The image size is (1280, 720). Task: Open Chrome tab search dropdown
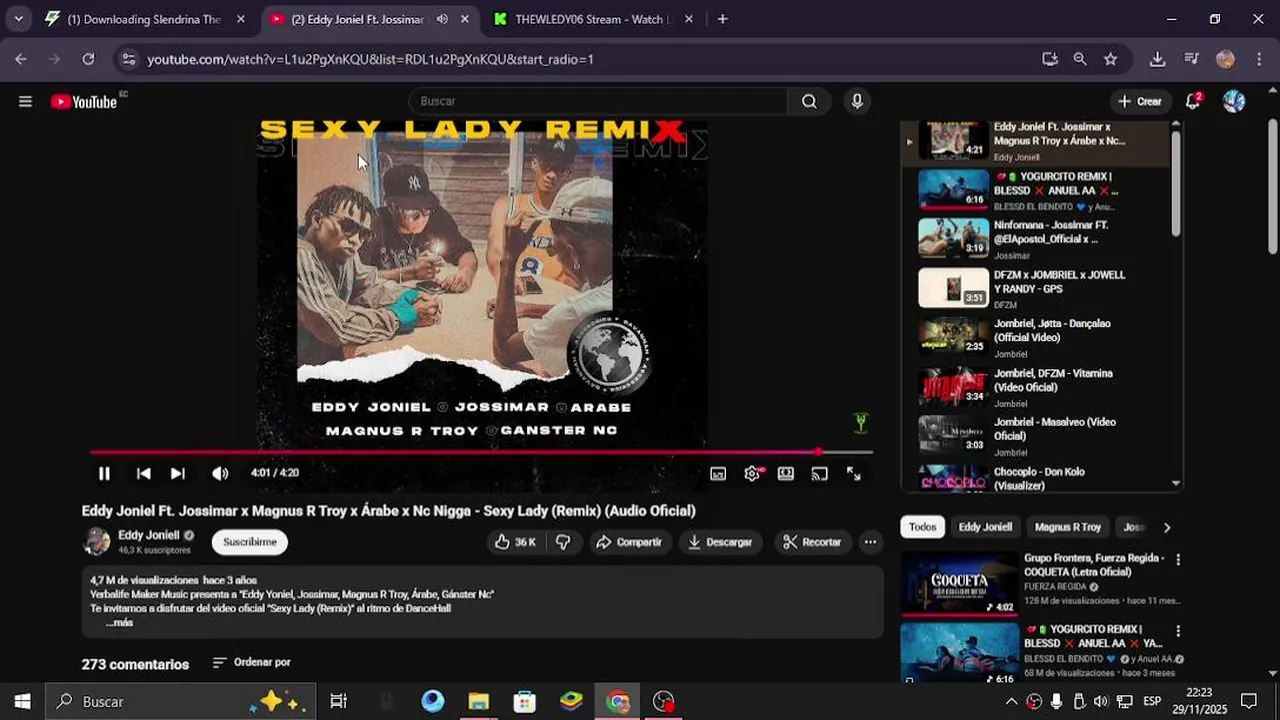tap(18, 19)
